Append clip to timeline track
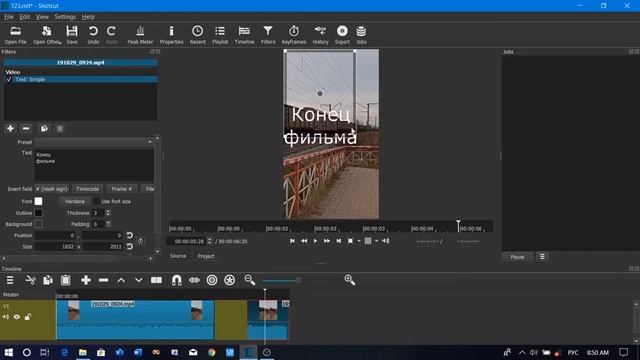The image size is (640, 360). coord(86,280)
